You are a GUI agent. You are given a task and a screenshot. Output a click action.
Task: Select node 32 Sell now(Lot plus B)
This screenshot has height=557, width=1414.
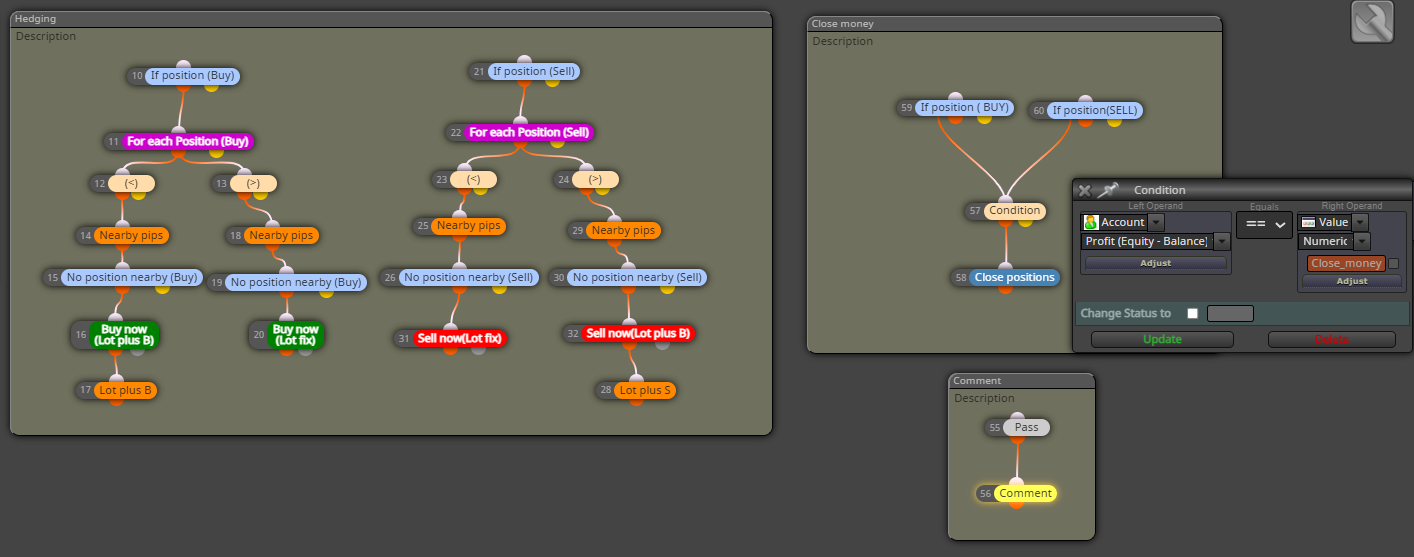pyautogui.click(x=638, y=333)
